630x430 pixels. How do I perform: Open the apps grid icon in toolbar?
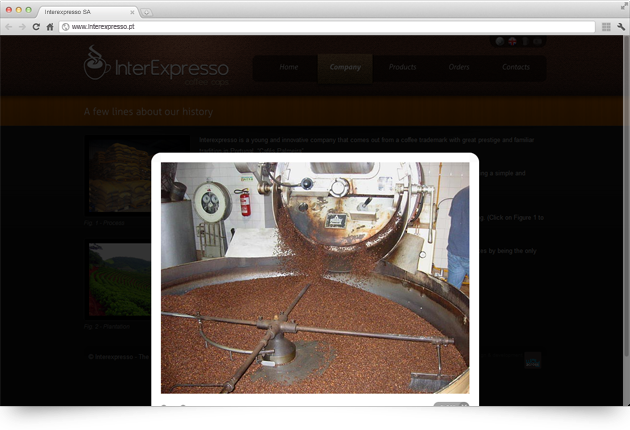click(606, 27)
